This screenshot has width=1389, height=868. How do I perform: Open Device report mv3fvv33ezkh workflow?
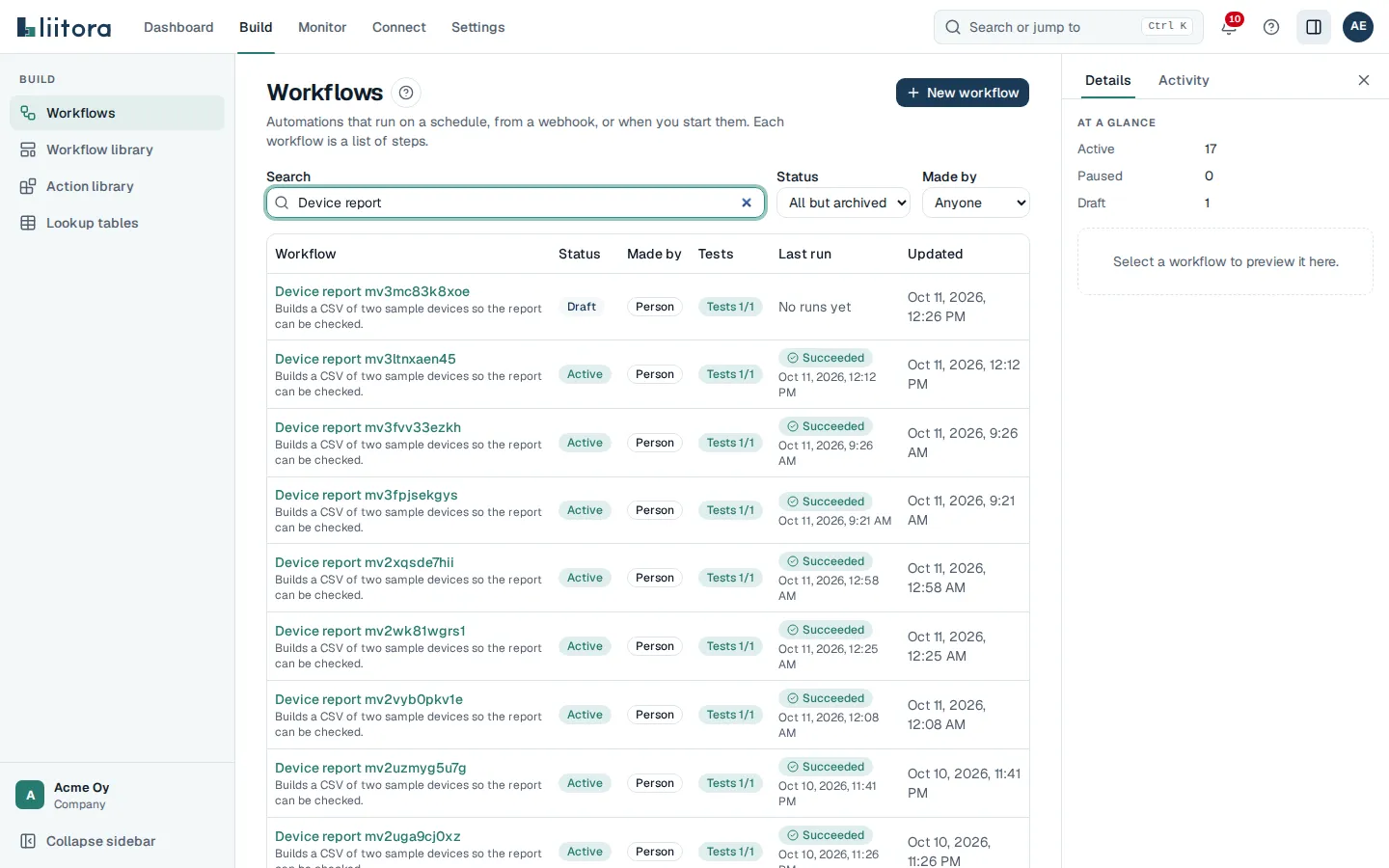(x=368, y=427)
